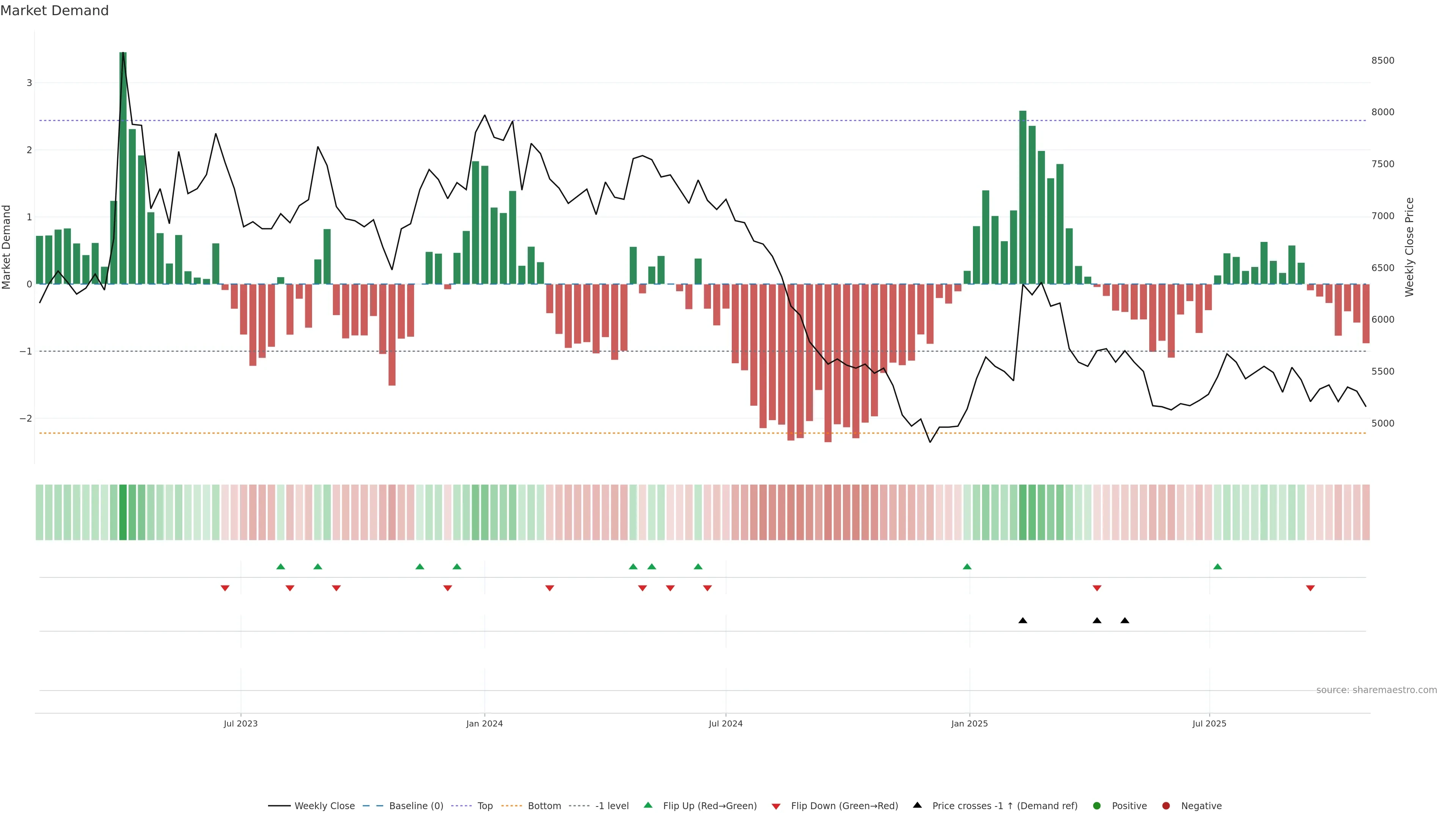Click the Market Demand chart title

(54, 11)
